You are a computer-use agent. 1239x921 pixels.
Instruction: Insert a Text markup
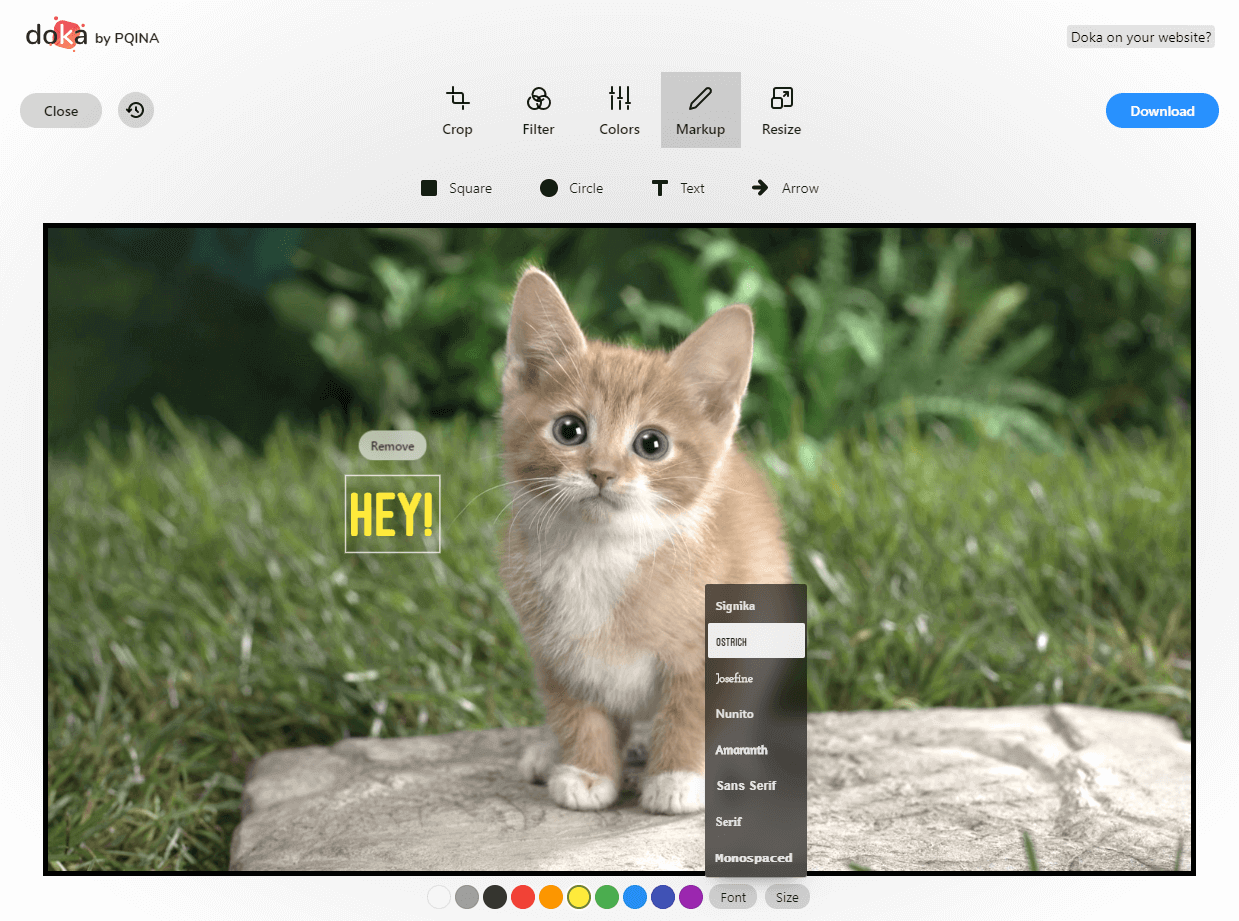[x=678, y=188]
